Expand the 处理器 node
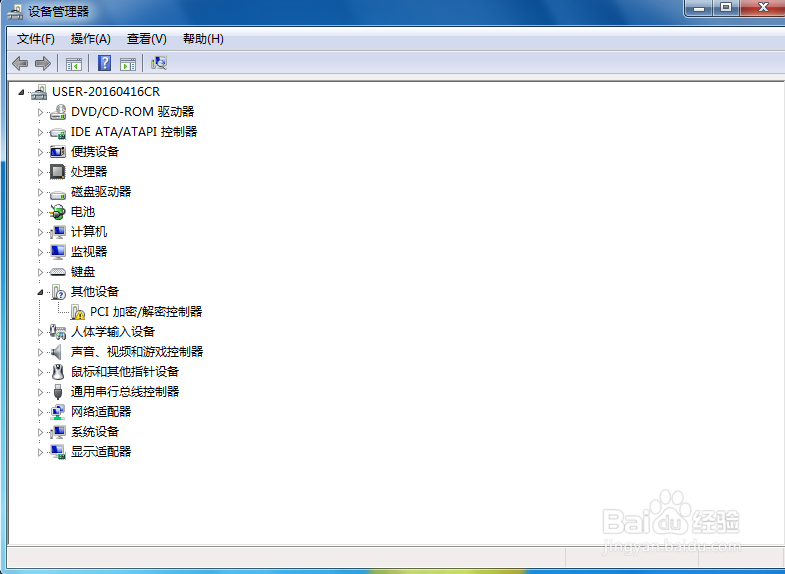Viewport: 785px width, 574px height. (41, 173)
